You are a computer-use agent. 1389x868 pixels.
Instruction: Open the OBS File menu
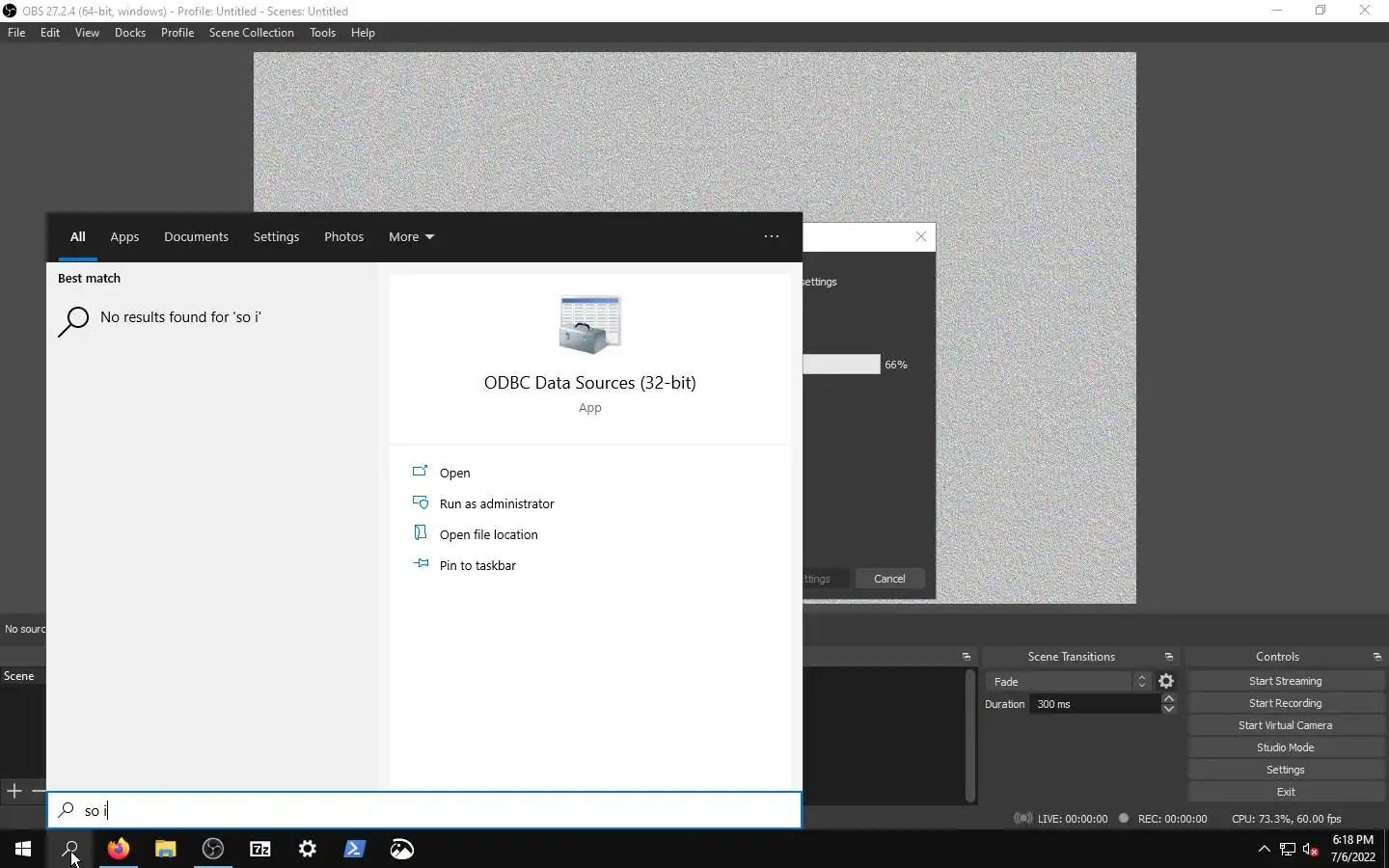16,33
